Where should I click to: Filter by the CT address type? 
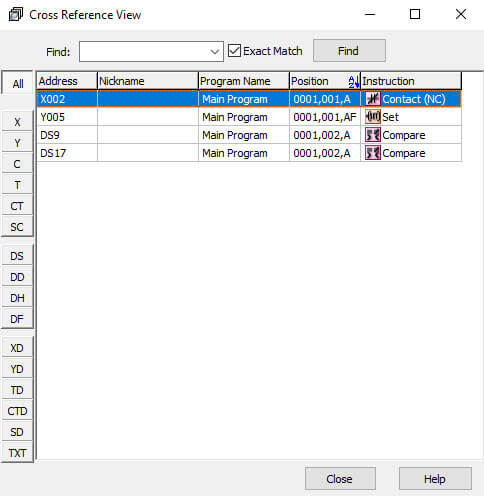17,206
